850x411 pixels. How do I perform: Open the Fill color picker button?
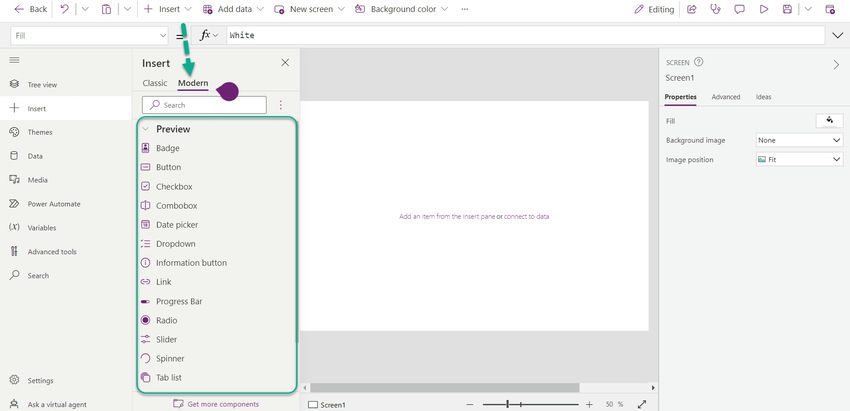click(829, 121)
